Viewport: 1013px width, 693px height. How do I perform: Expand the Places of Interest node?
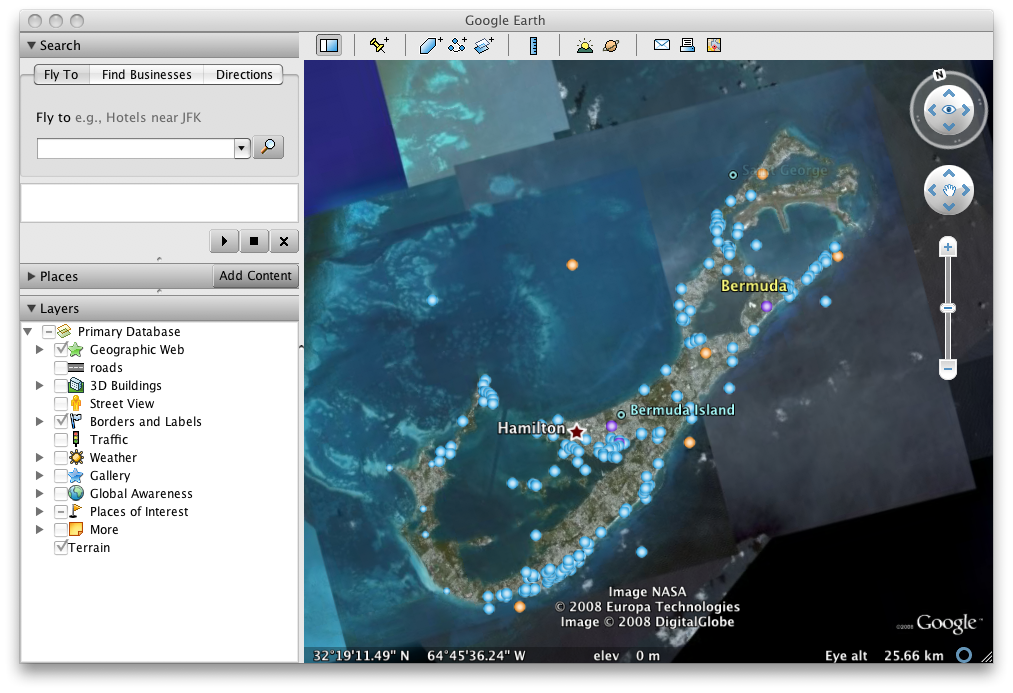coord(39,512)
